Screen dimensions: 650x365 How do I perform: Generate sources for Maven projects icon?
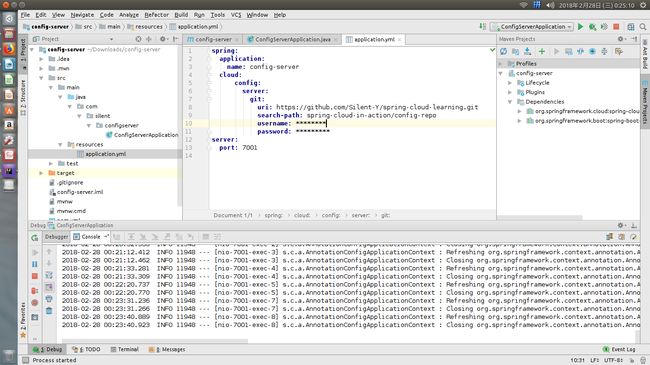pyautogui.click(x=515, y=51)
